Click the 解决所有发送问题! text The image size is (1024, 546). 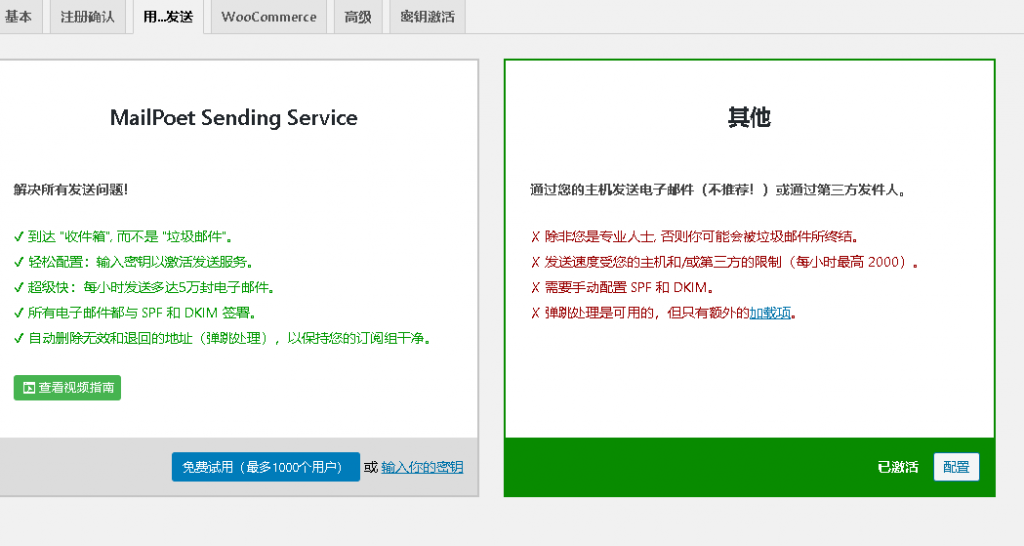click(x=71, y=189)
